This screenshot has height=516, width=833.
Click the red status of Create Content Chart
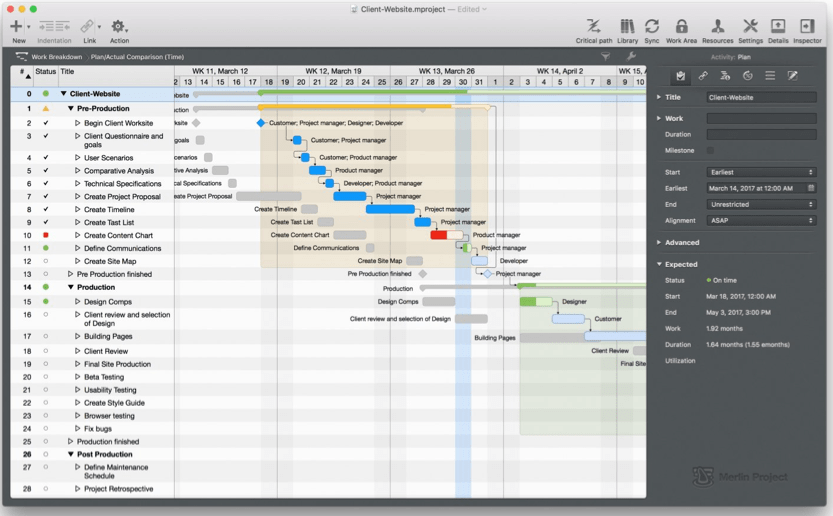(46, 235)
